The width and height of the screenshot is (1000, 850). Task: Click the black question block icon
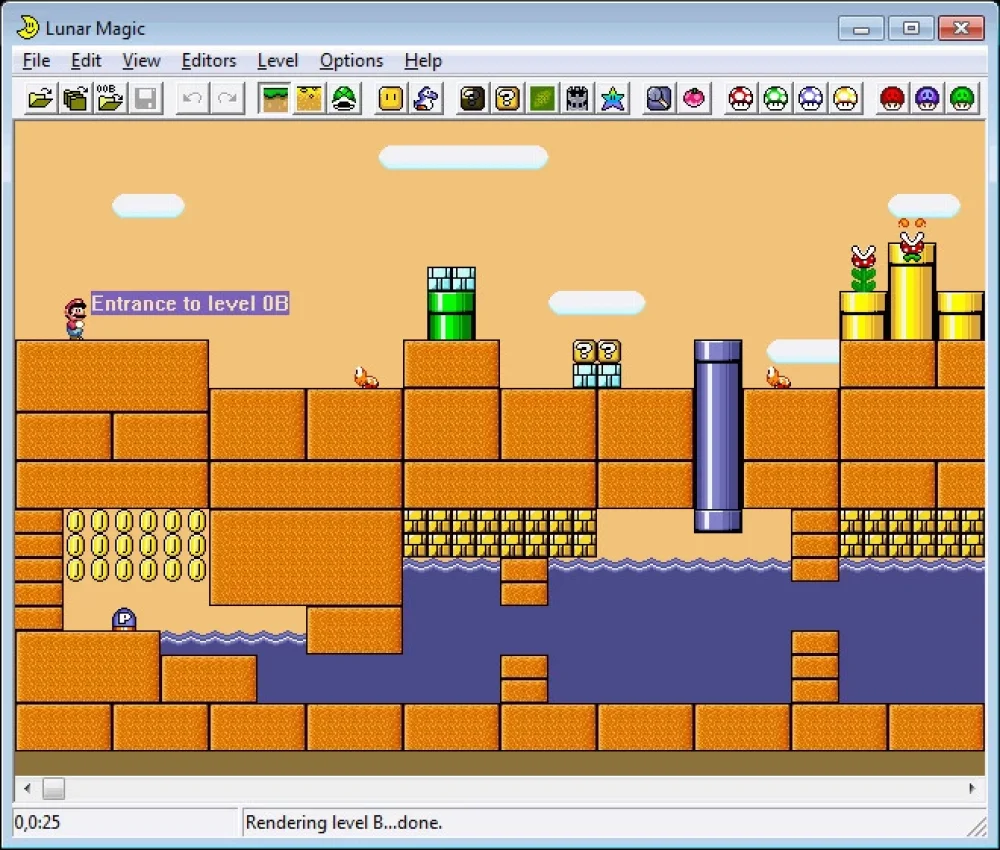(473, 99)
